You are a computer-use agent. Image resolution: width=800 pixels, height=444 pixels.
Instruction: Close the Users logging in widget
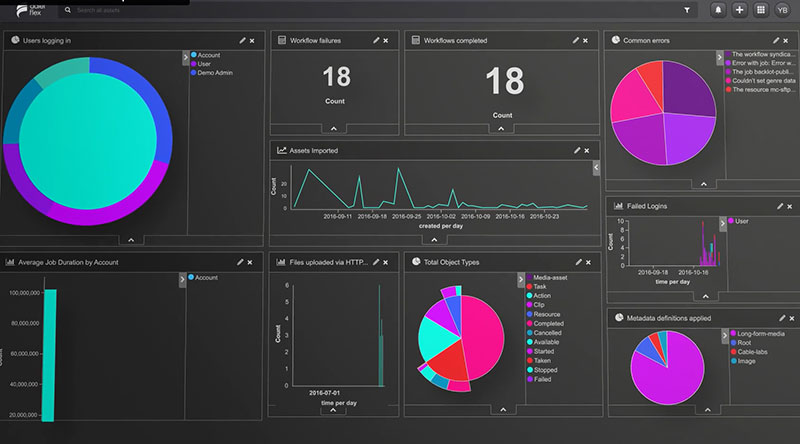point(252,41)
